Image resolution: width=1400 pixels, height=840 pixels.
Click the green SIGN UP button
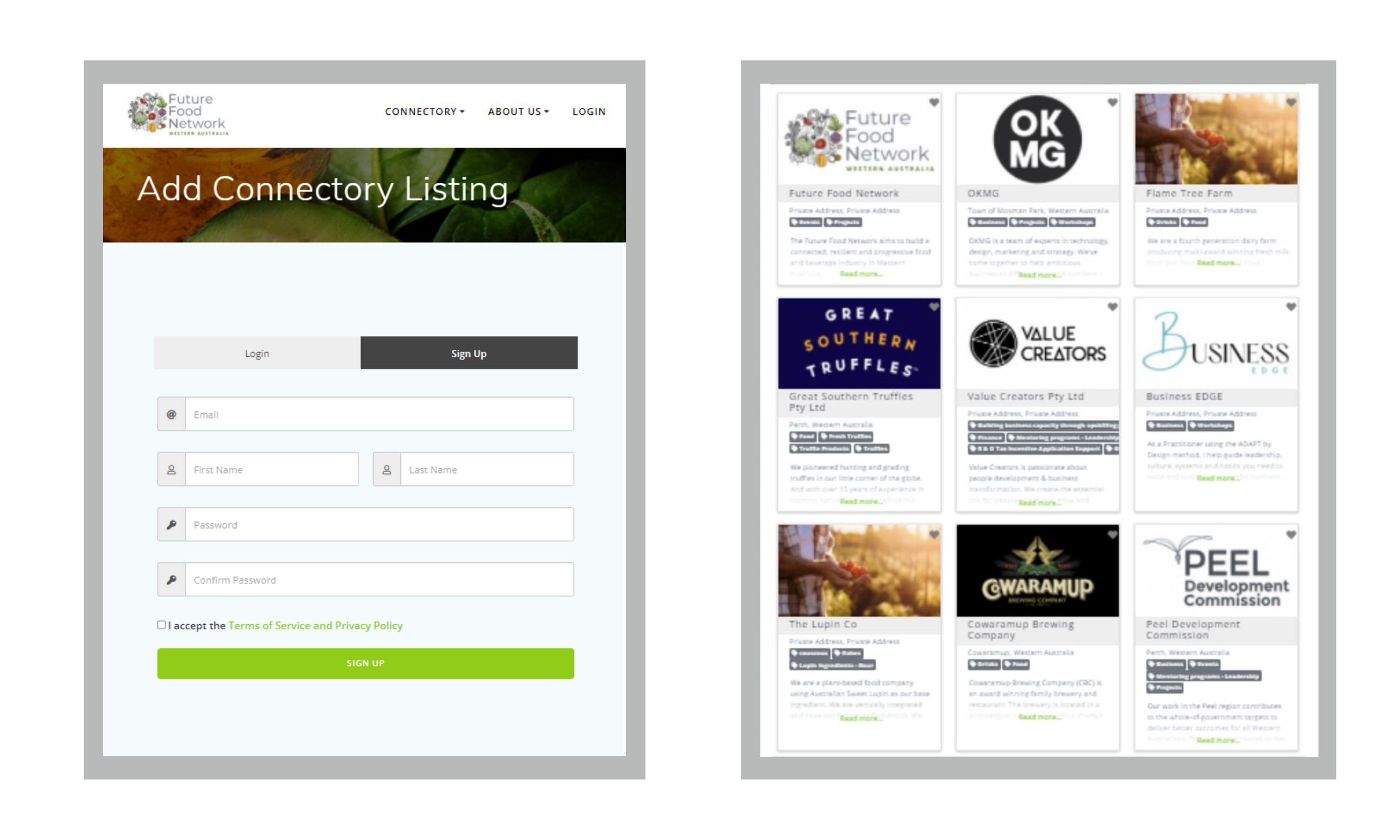pos(365,663)
